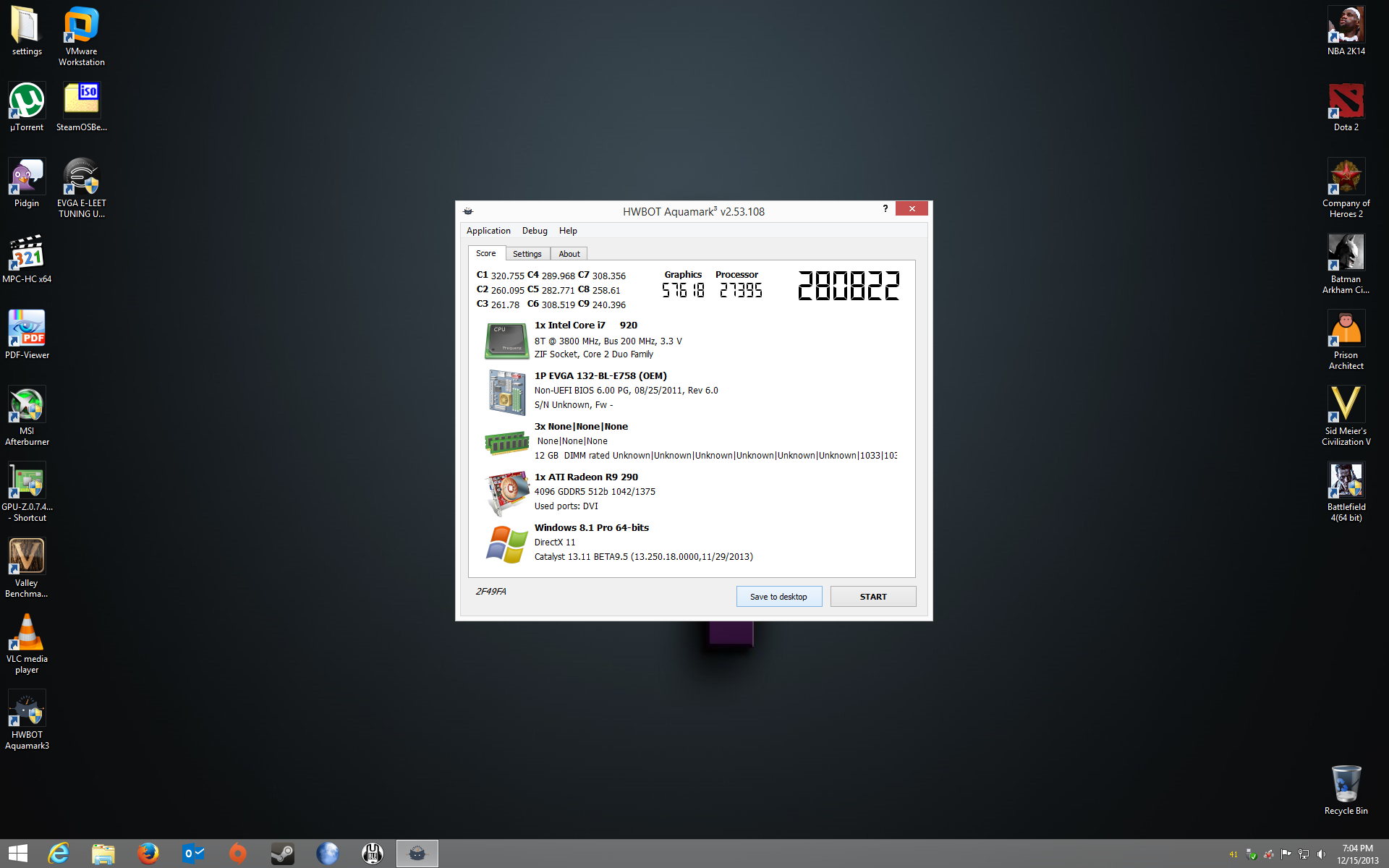Select the VMware Workstation desktop icon

tap(81, 36)
